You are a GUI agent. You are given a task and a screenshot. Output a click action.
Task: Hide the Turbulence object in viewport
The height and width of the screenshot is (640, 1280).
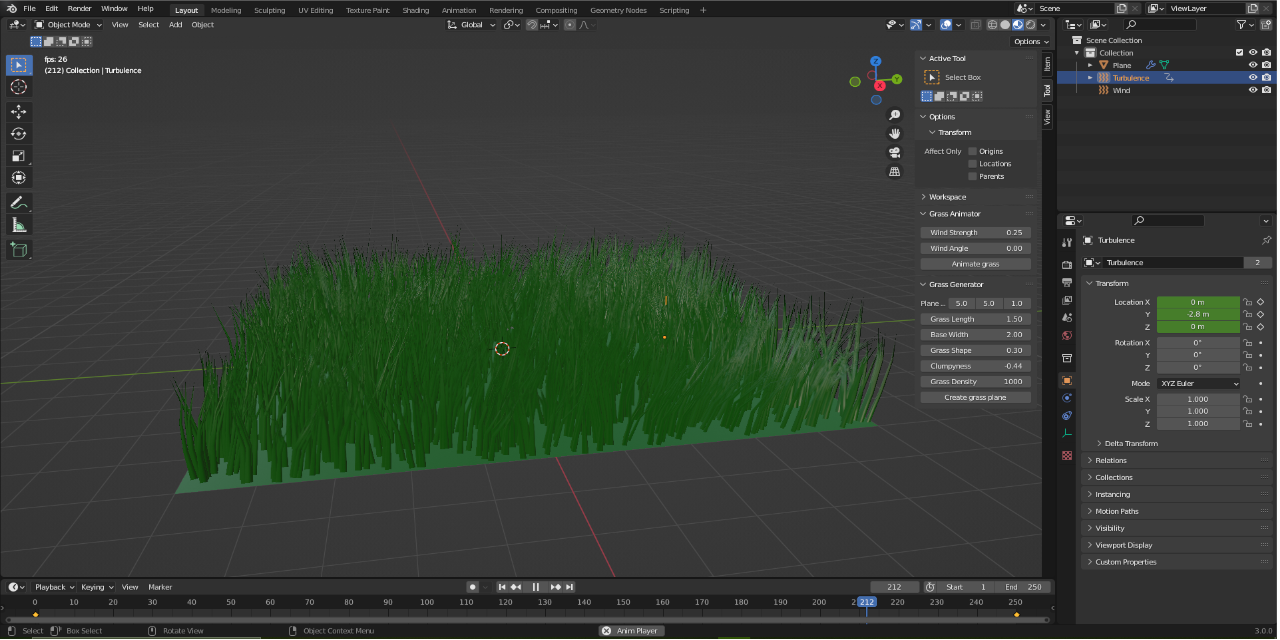[1252, 77]
